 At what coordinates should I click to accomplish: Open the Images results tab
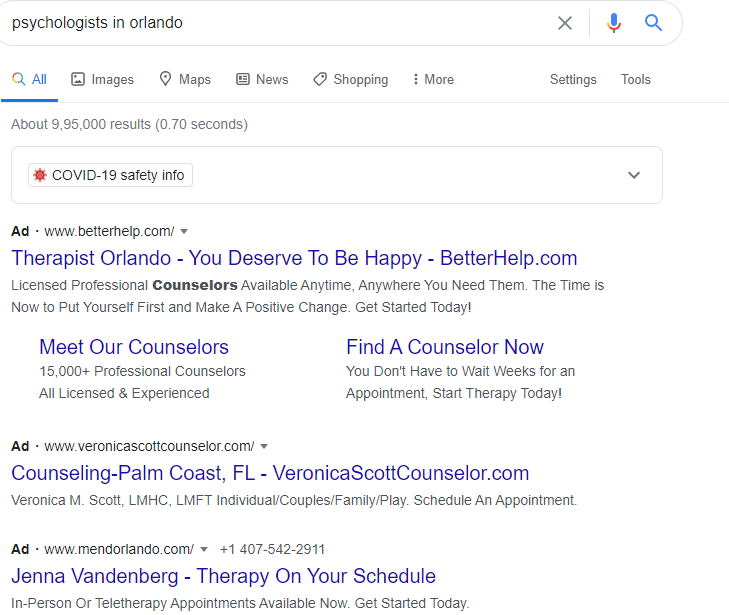(102, 79)
